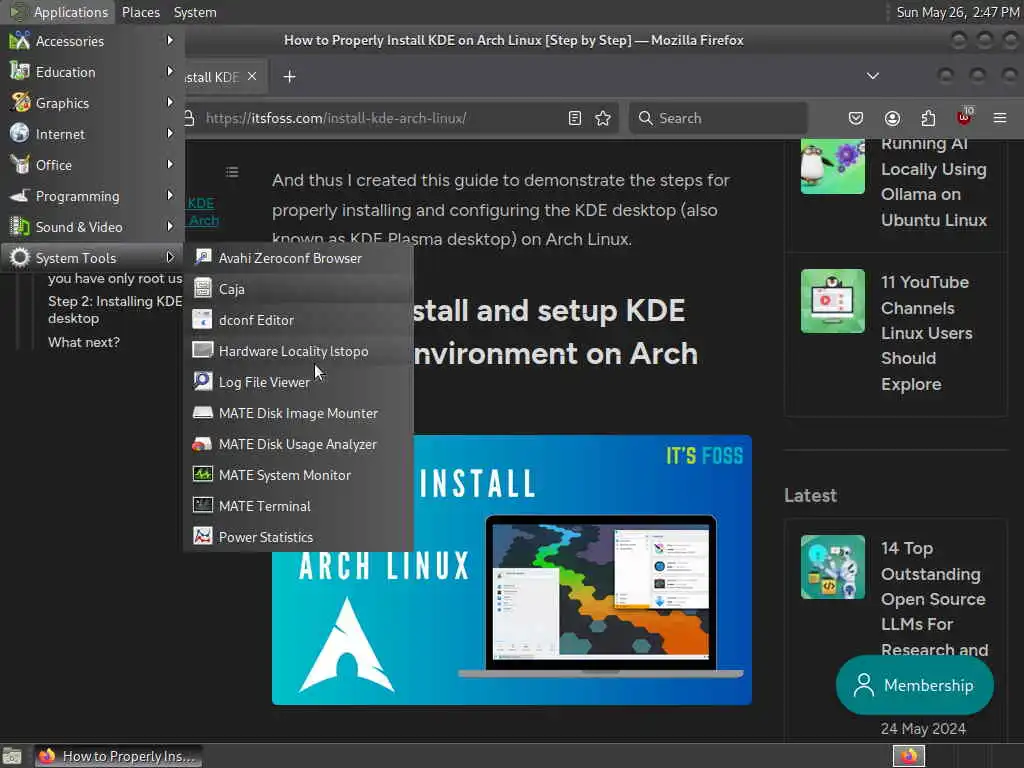This screenshot has width=1024, height=768.
Task: Expand the Programming submenu
Action: [92, 196]
